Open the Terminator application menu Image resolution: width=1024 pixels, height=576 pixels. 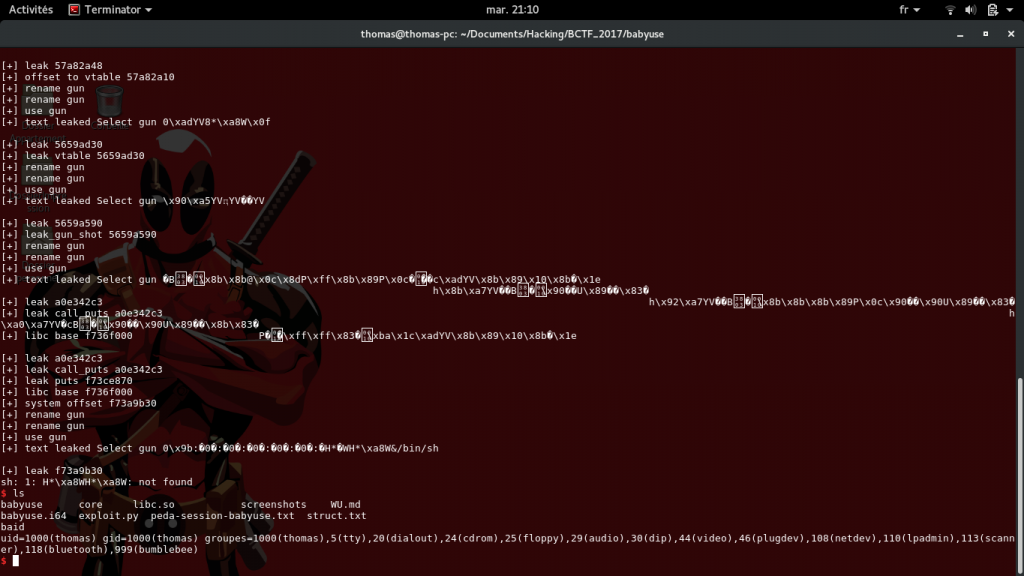pos(110,10)
